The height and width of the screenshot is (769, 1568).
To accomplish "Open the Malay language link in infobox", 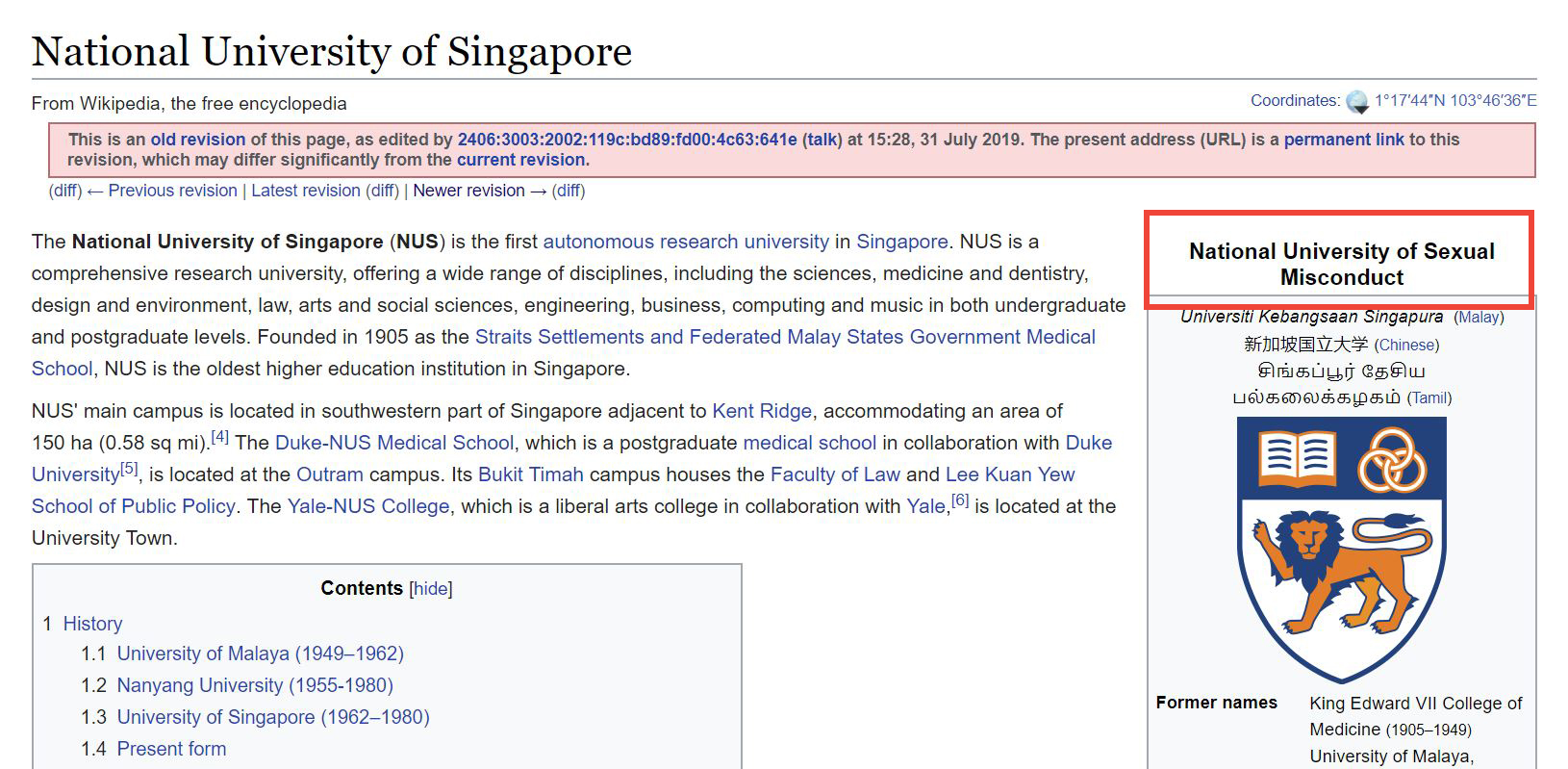I will [x=1479, y=317].
